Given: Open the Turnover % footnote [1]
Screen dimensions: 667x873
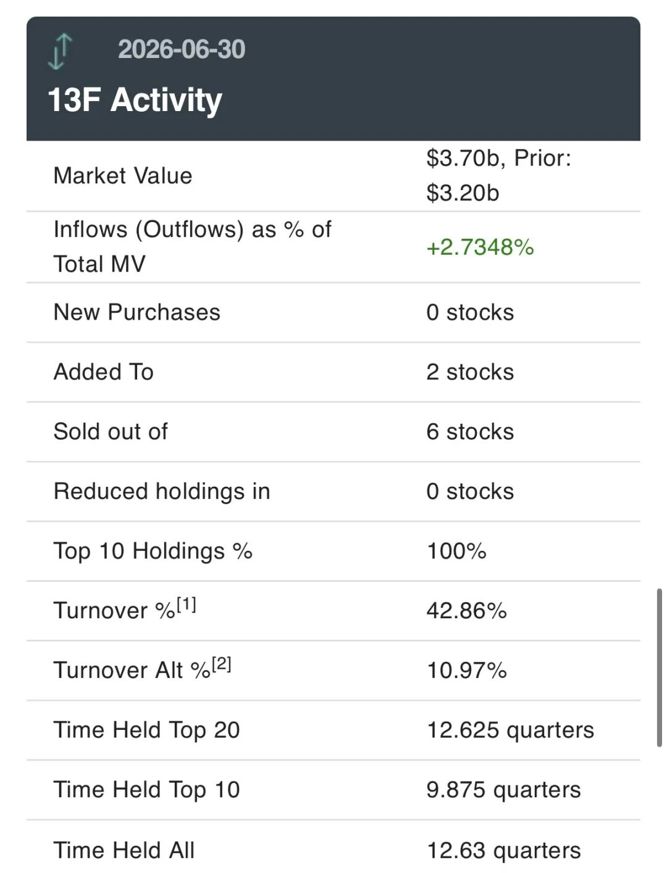Looking at the screenshot, I should (187, 605).
